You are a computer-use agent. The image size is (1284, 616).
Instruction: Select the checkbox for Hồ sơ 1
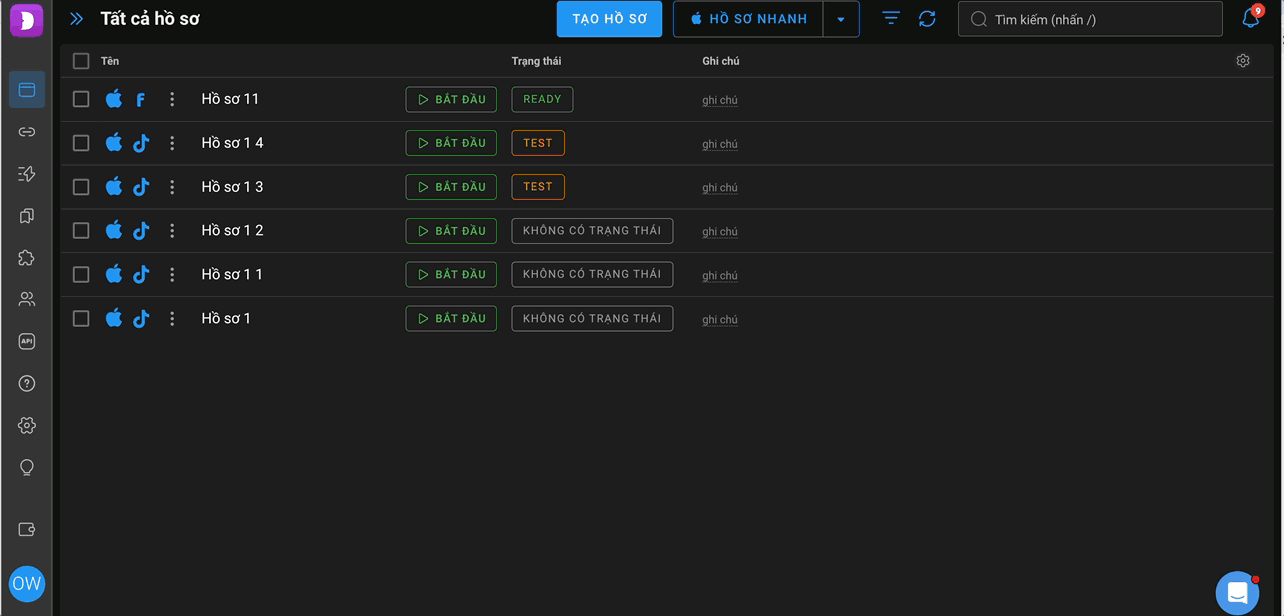(x=81, y=318)
